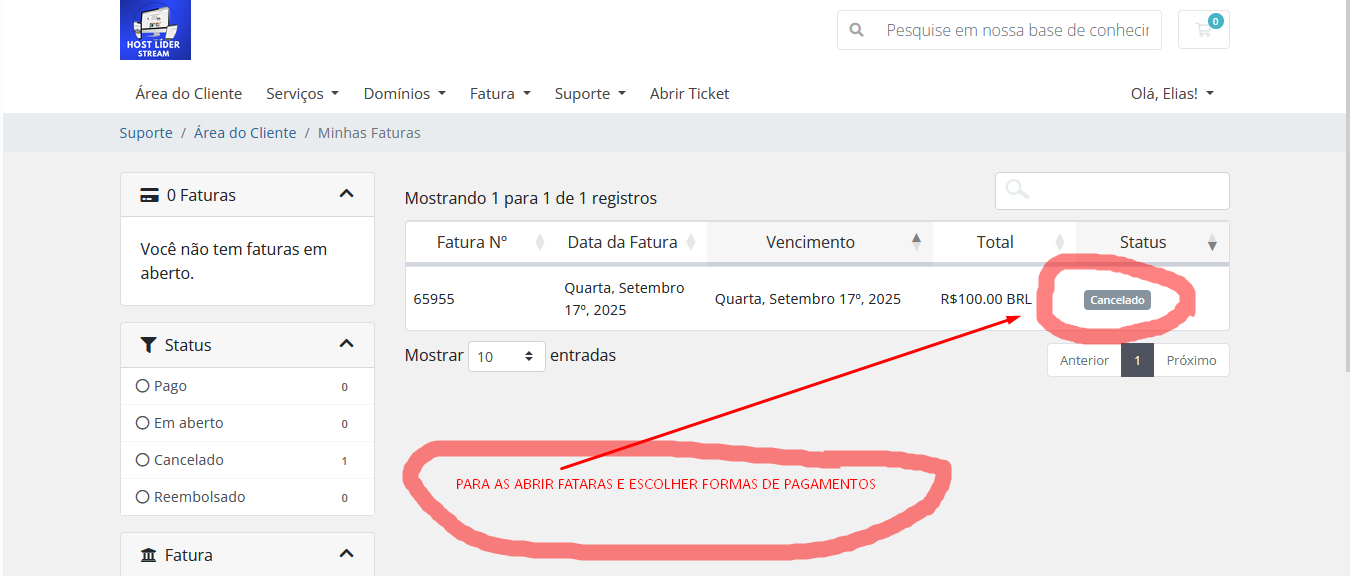Open the Mostrar entries count dropdown
The height and width of the screenshot is (576, 1350).
(x=506, y=357)
